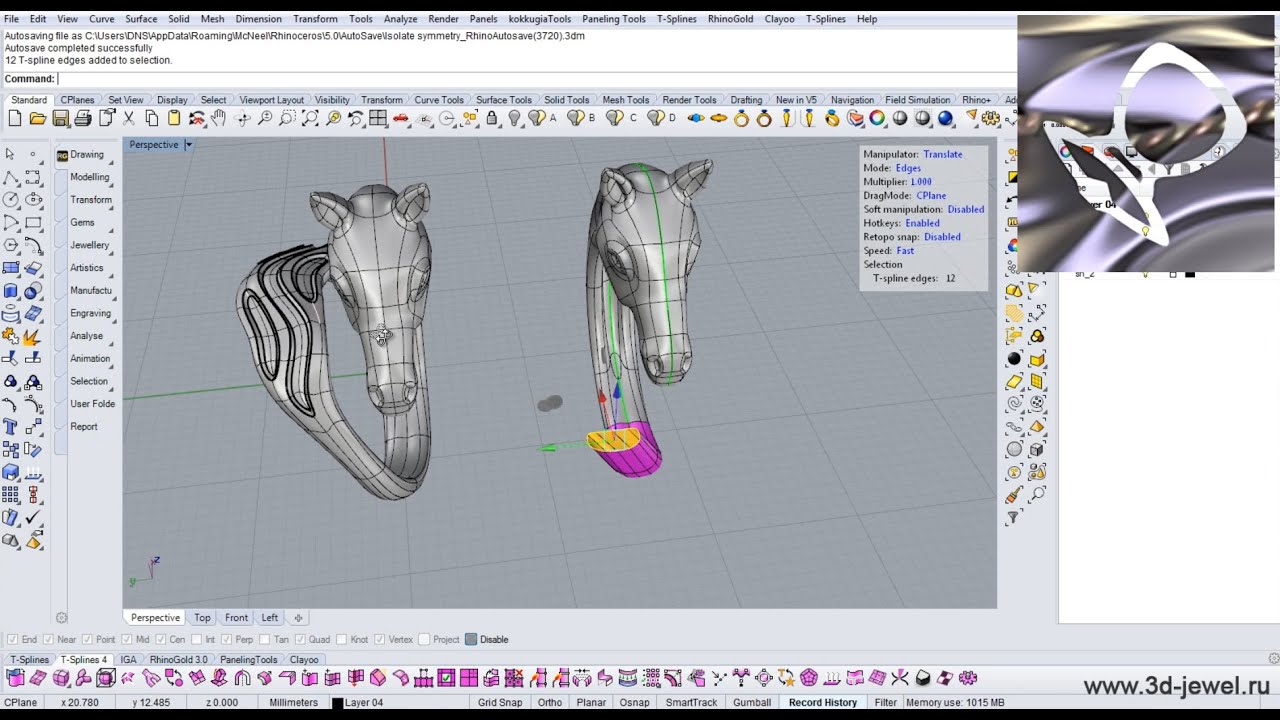Expand the Animation flyout menu
Image resolution: width=1280 pixels, height=720 pixels.
click(x=90, y=358)
